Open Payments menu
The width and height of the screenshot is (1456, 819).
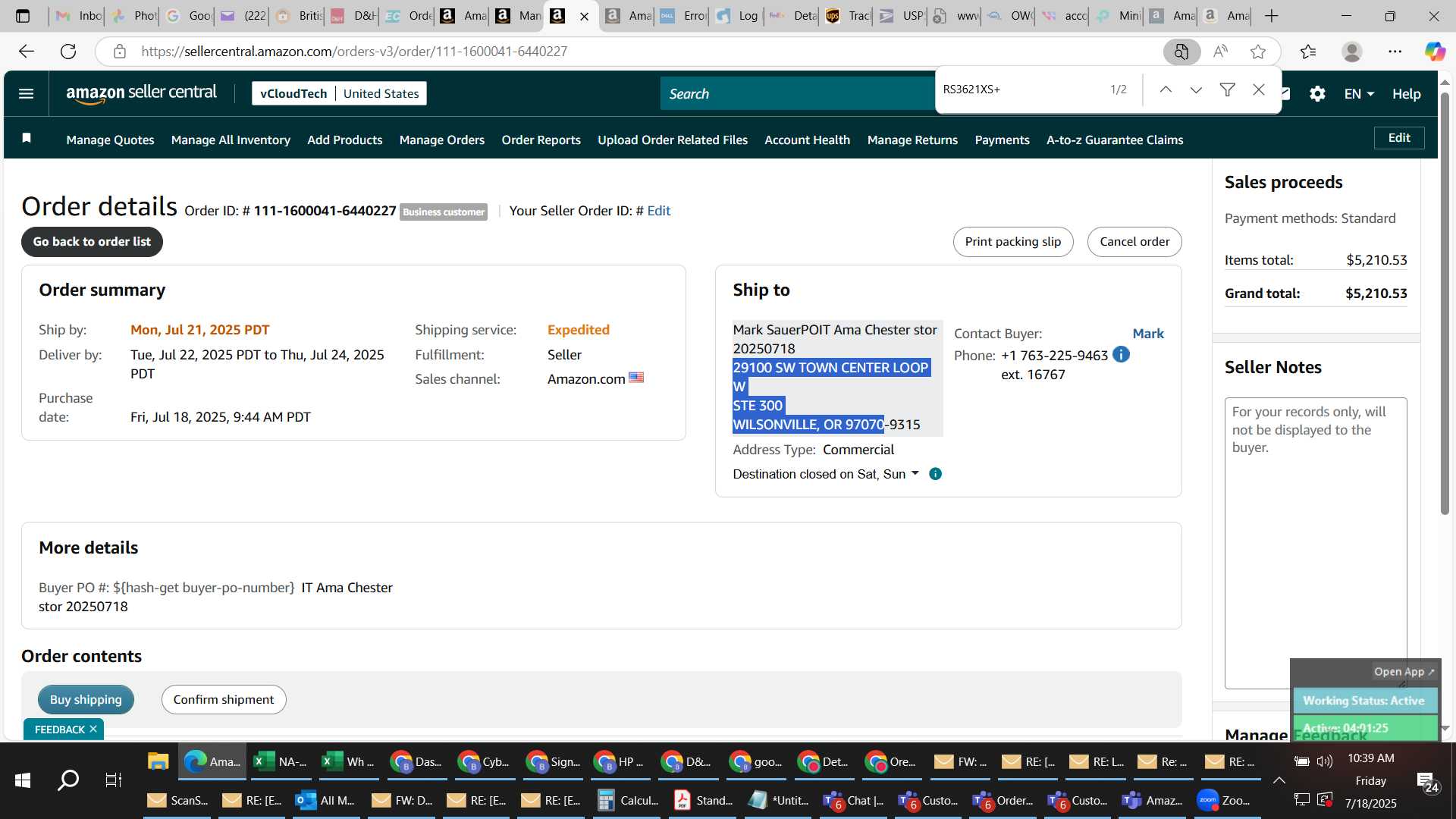tap(1002, 140)
